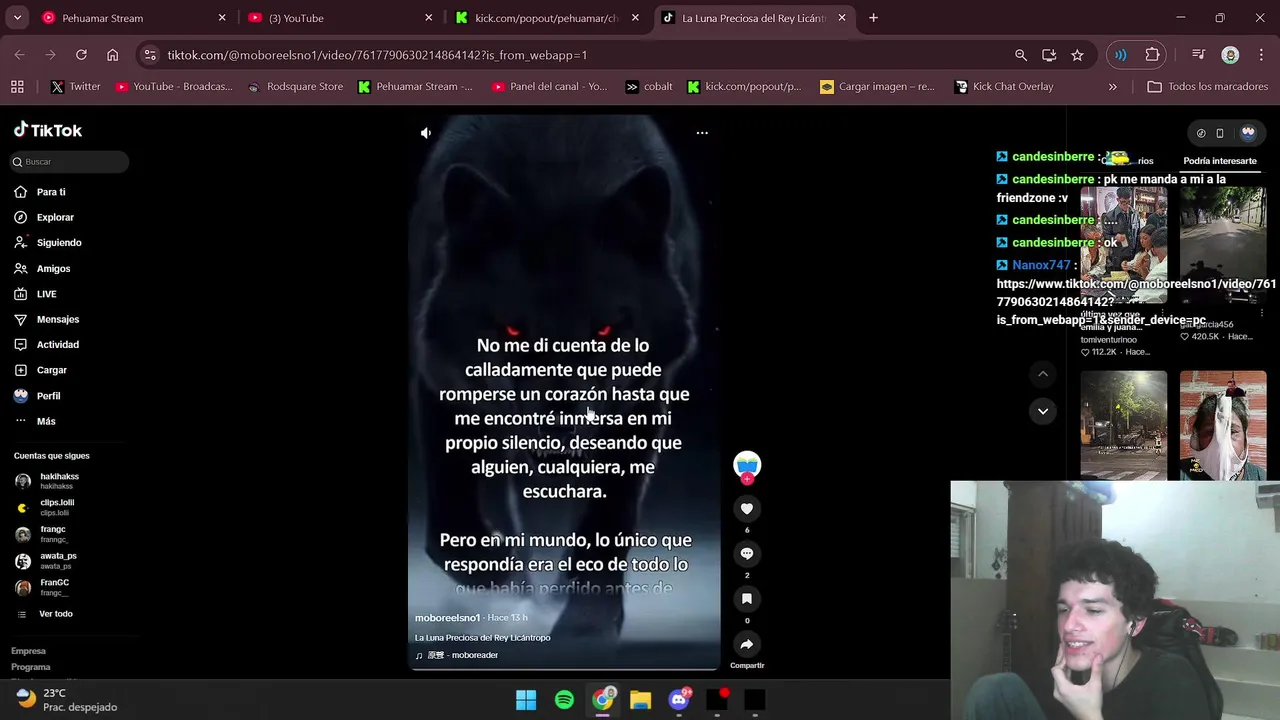Switch to Podría interesarte tab
This screenshot has height=720, width=1280.
coord(1220,161)
